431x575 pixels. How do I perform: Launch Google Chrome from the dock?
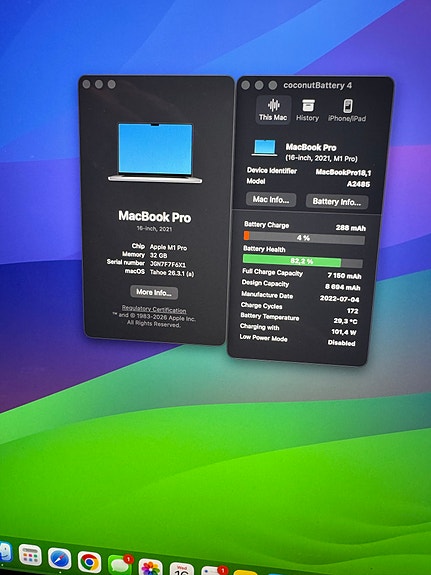pyautogui.click(x=89, y=562)
